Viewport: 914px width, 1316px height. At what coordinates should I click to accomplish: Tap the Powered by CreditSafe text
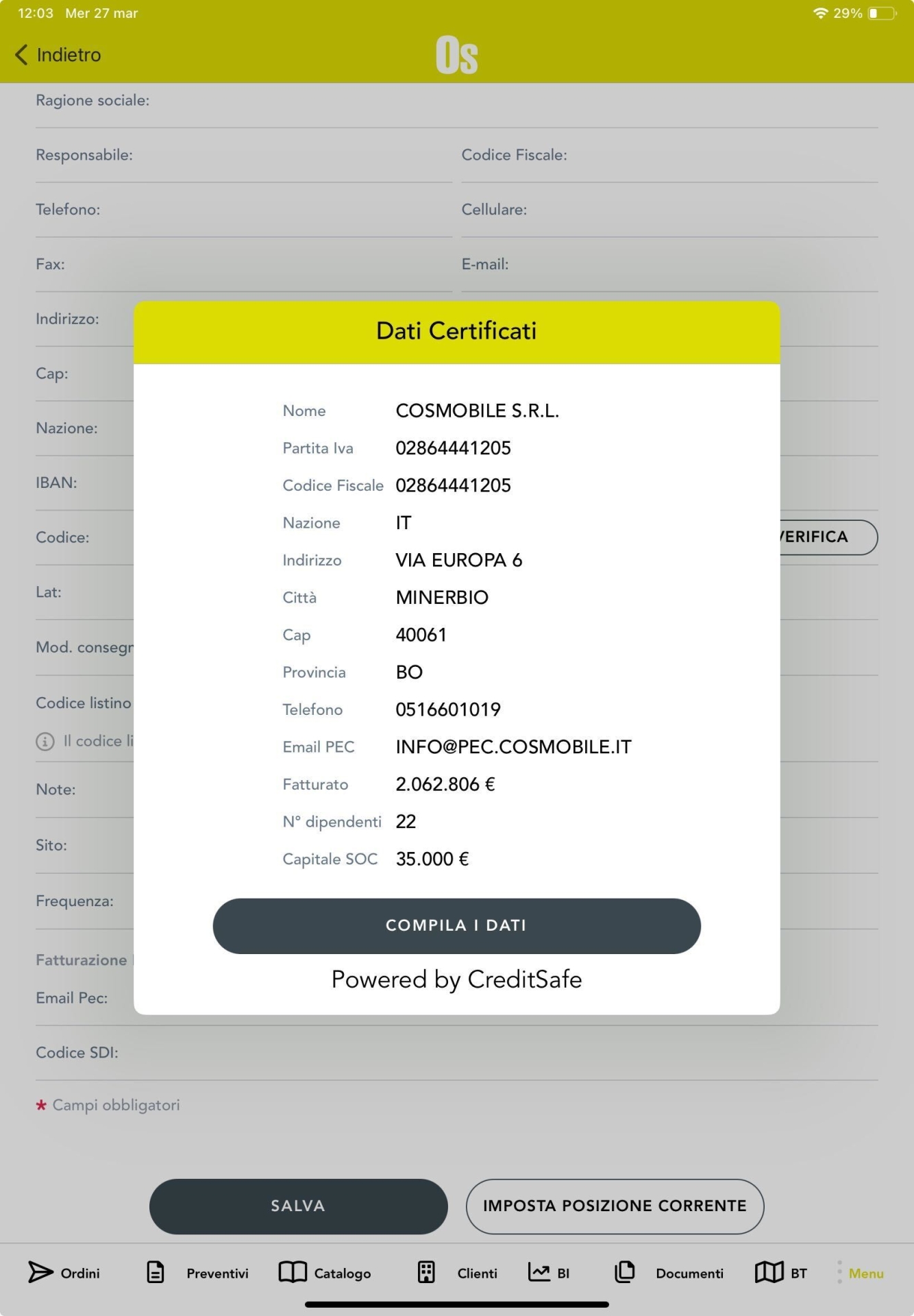point(456,979)
